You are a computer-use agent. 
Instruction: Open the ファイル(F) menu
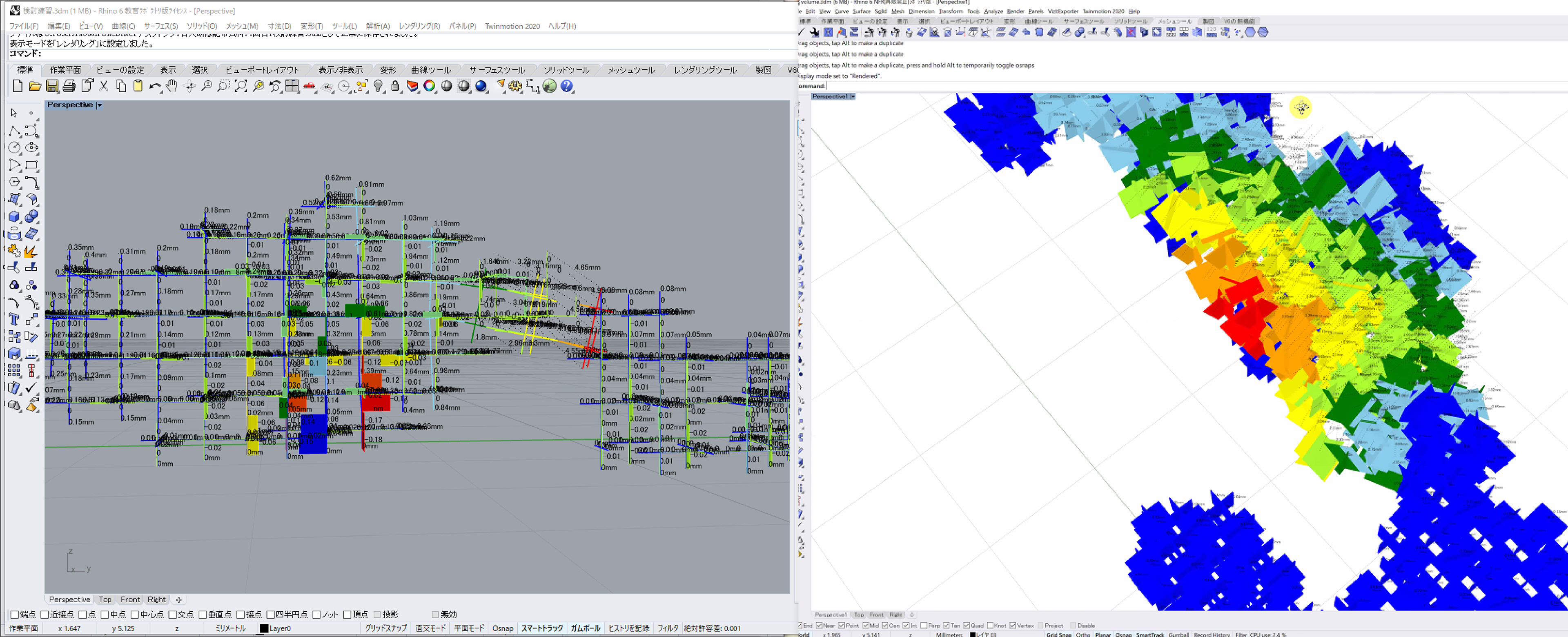tap(24, 26)
